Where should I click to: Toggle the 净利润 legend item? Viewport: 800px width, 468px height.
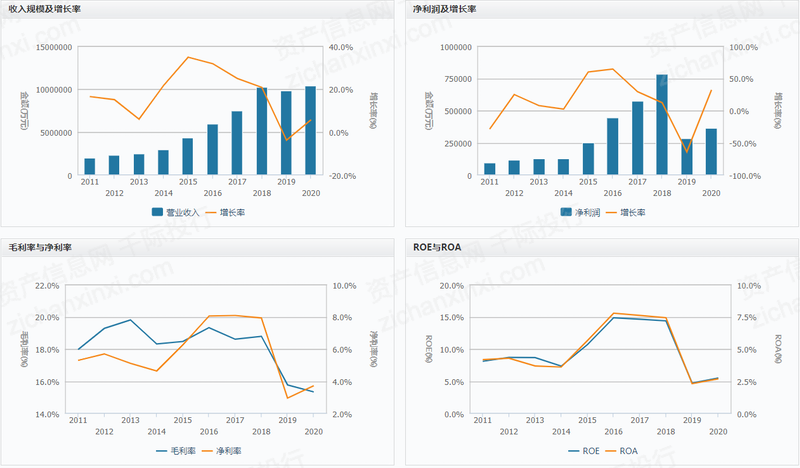coord(580,212)
